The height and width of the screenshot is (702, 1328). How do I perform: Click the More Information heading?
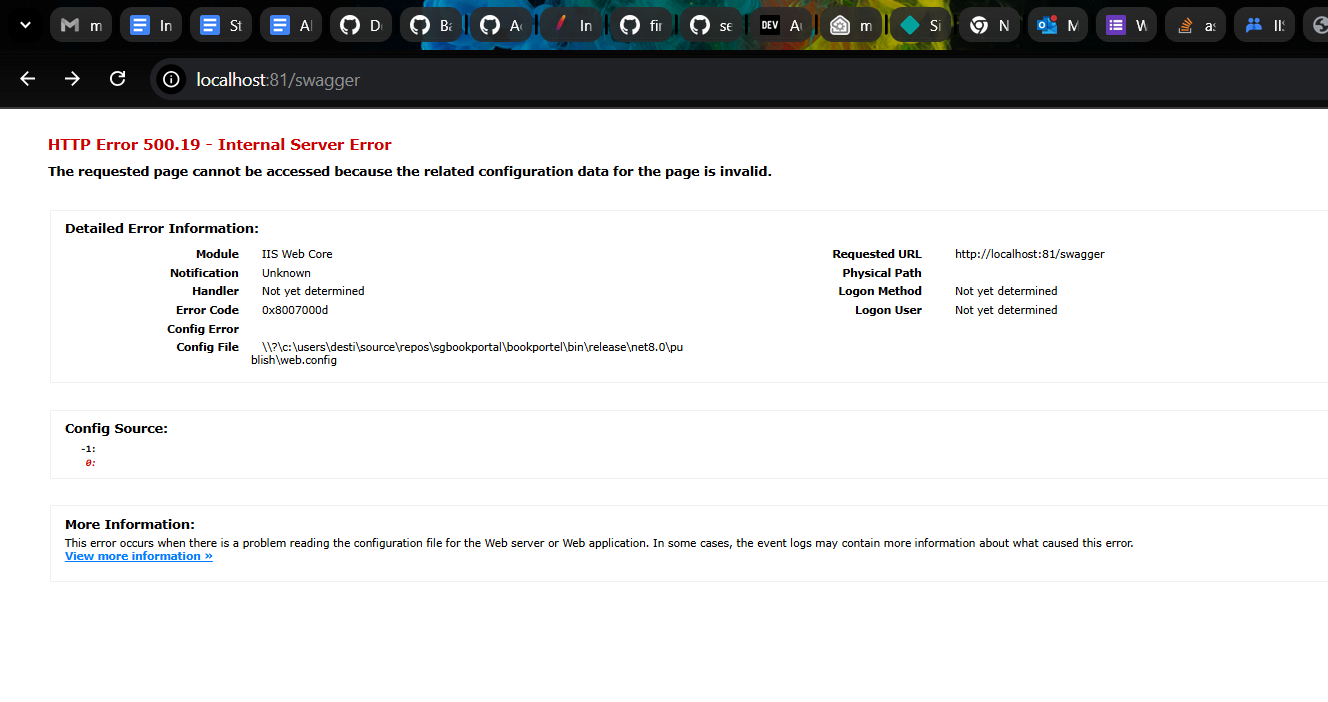130,525
